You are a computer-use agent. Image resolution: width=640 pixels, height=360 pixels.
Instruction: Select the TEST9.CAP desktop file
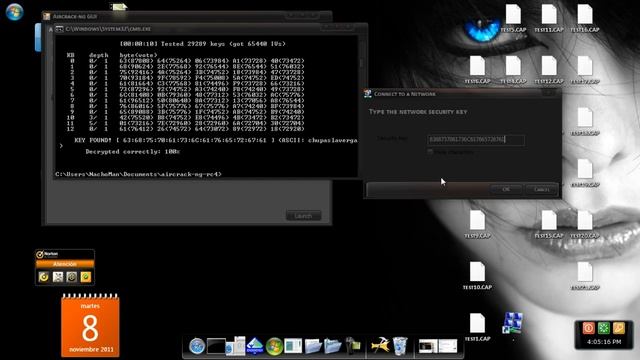pyautogui.click(x=477, y=224)
